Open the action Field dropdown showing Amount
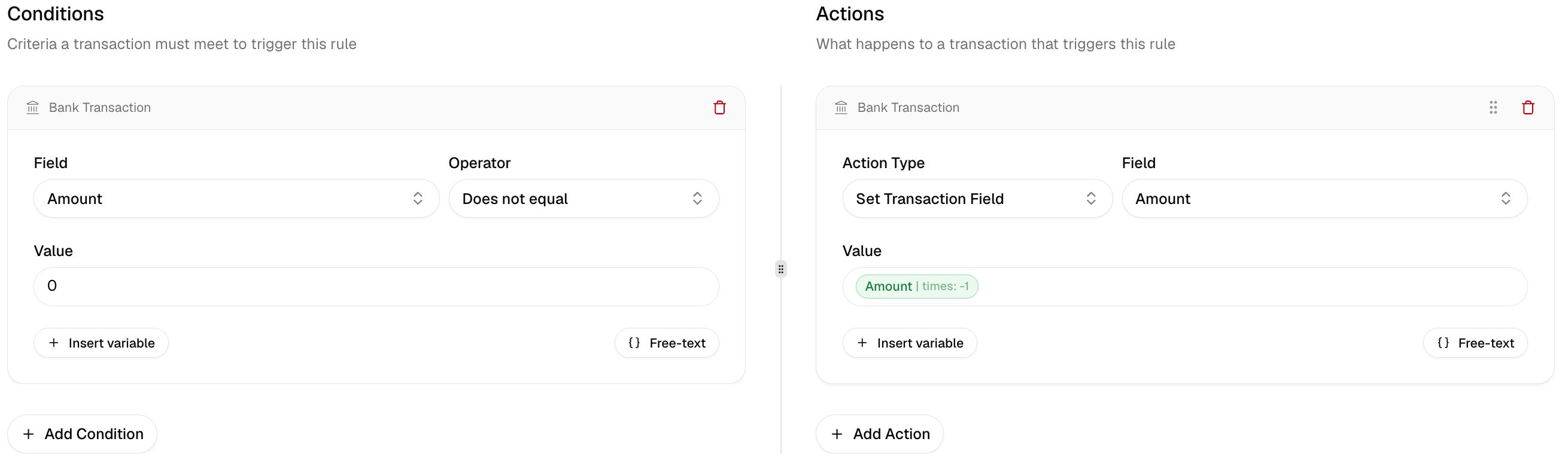This screenshot has width=1568, height=469. [1324, 198]
